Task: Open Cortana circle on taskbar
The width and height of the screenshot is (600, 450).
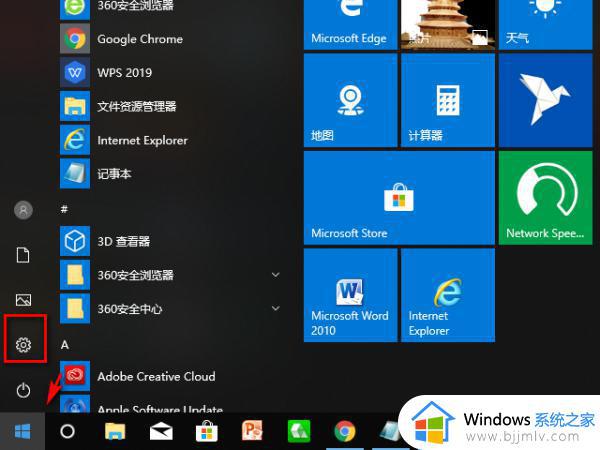Action: [67, 431]
